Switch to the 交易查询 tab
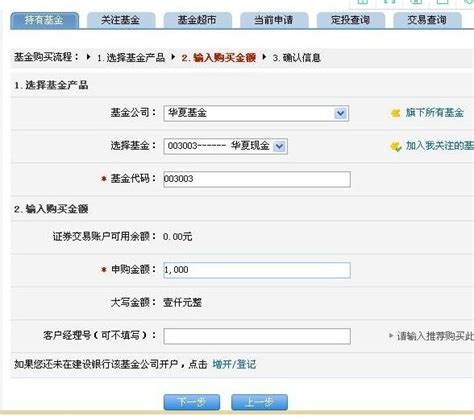Image resolution: width=474 pixels, height=420 pixels. coord(428,21)
